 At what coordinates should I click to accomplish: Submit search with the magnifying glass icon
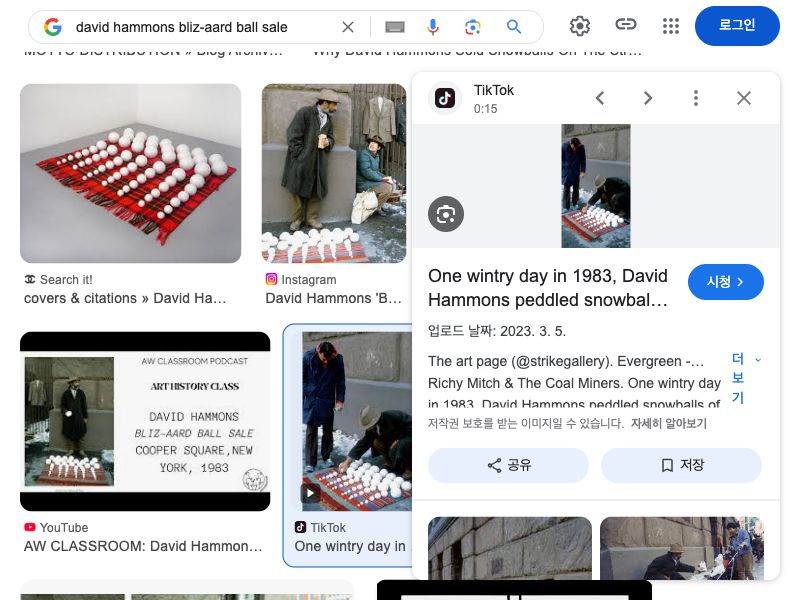pyautogui.click(x=514, y=27)
